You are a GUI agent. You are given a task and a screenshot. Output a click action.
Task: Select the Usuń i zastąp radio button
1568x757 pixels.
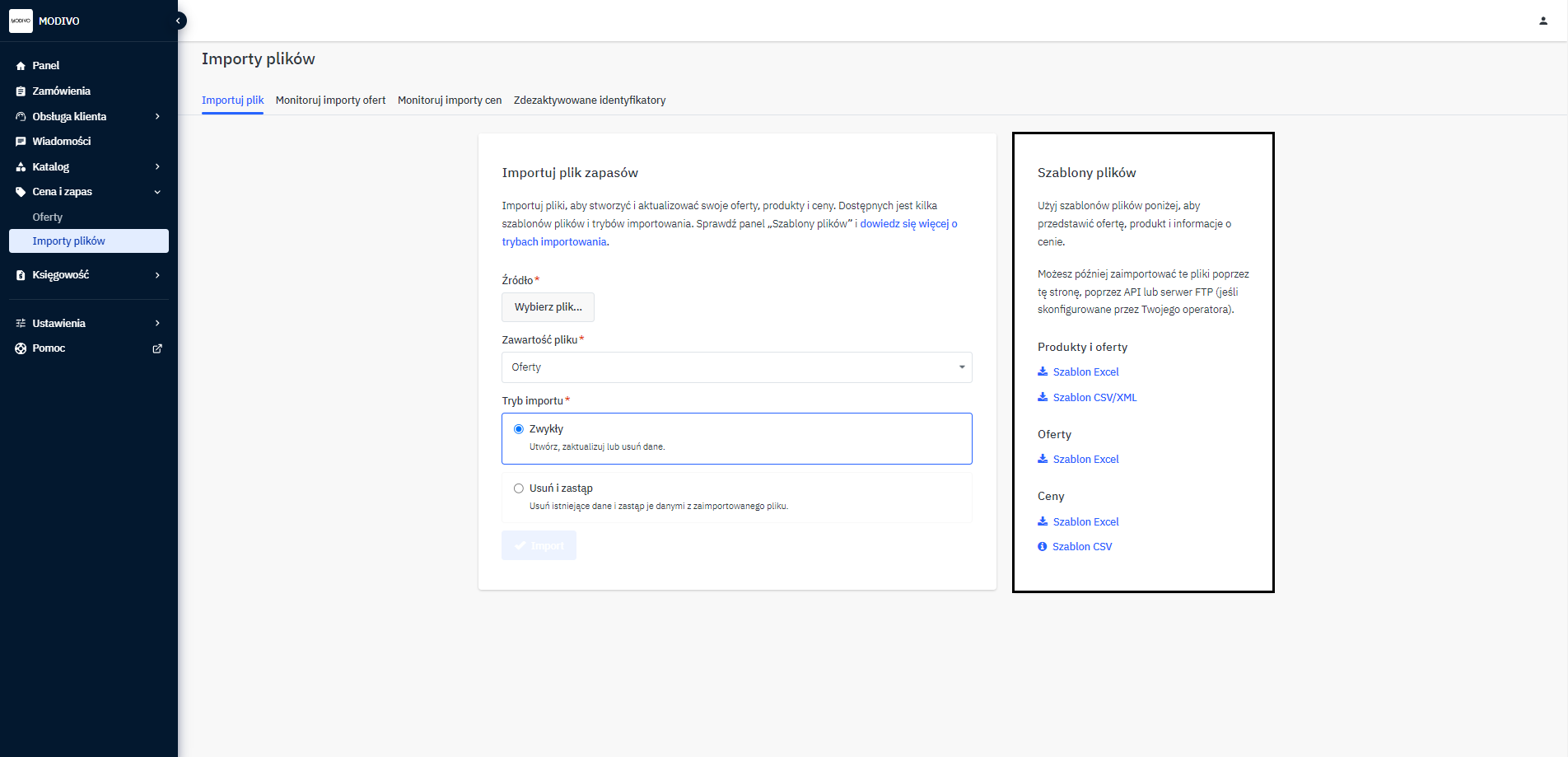coord(519,488)
